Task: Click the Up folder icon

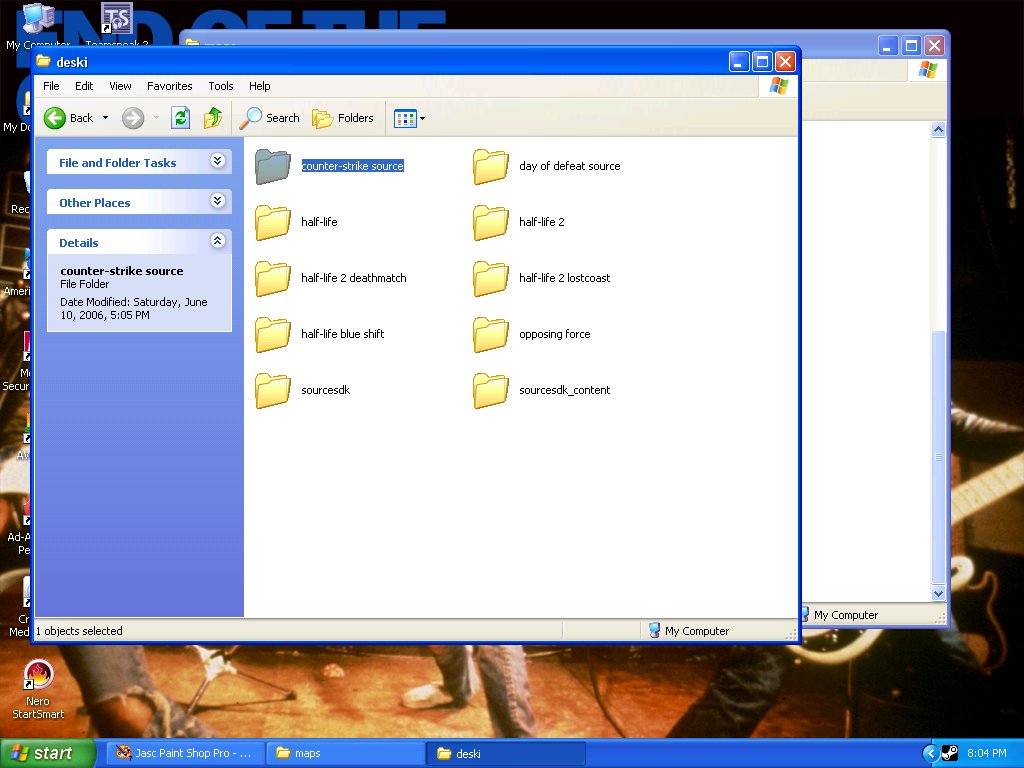Action: (213, 118)
